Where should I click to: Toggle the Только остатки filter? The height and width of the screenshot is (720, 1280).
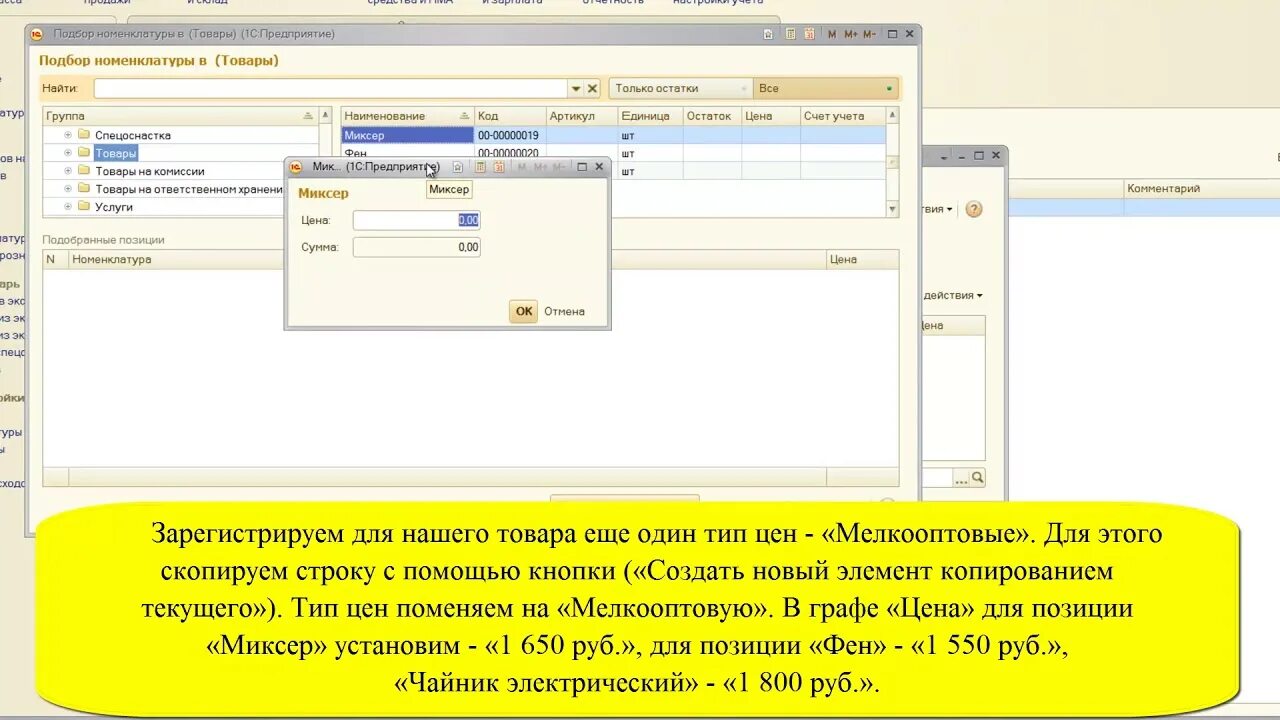680,88
